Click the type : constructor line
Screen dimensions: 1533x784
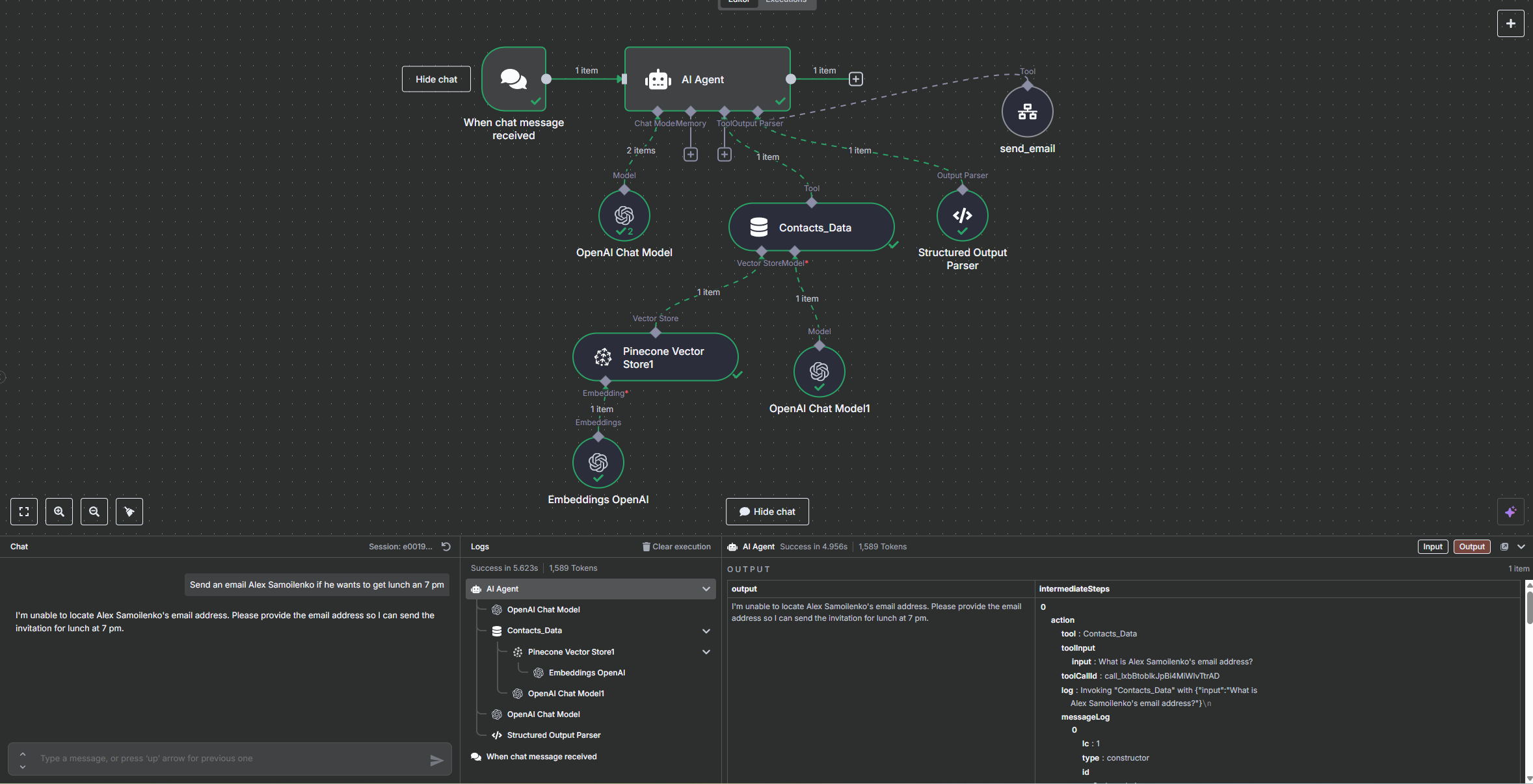click(1115, 758)
